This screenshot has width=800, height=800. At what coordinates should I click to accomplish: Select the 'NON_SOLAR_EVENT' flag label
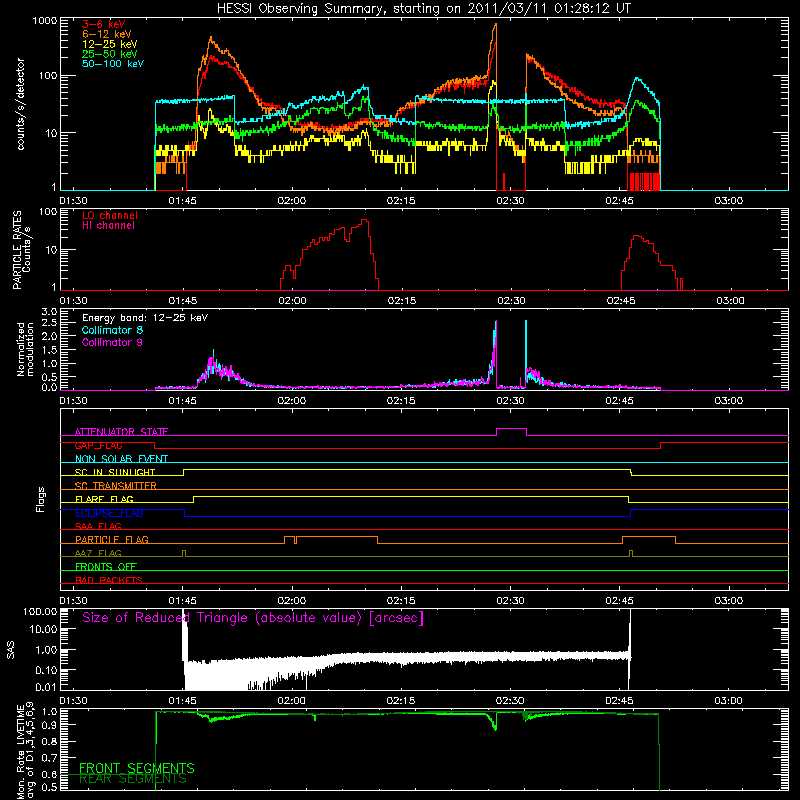click(x=121, y=459)
